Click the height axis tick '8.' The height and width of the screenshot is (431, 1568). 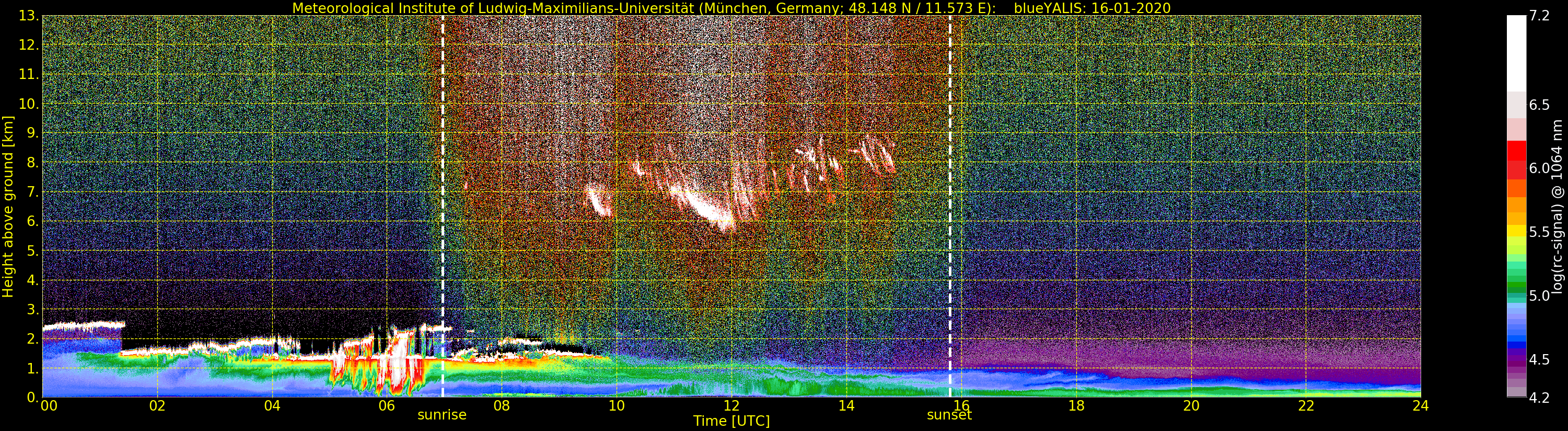click(x=33, y=163)
